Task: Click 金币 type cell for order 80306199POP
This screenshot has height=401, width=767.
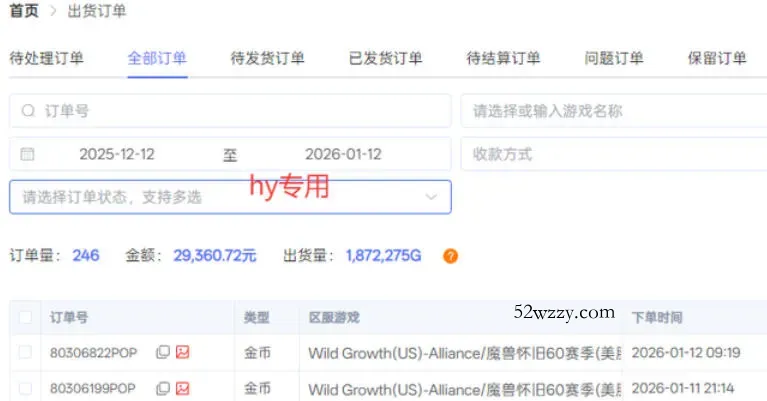Action: click(257, 388)
